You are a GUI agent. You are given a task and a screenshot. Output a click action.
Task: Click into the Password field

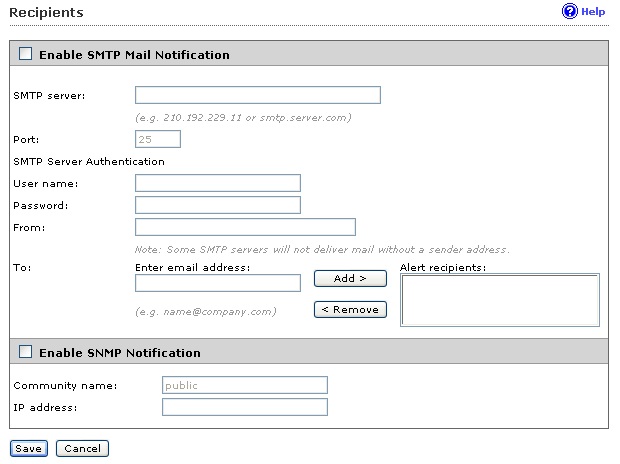point(217,205)
